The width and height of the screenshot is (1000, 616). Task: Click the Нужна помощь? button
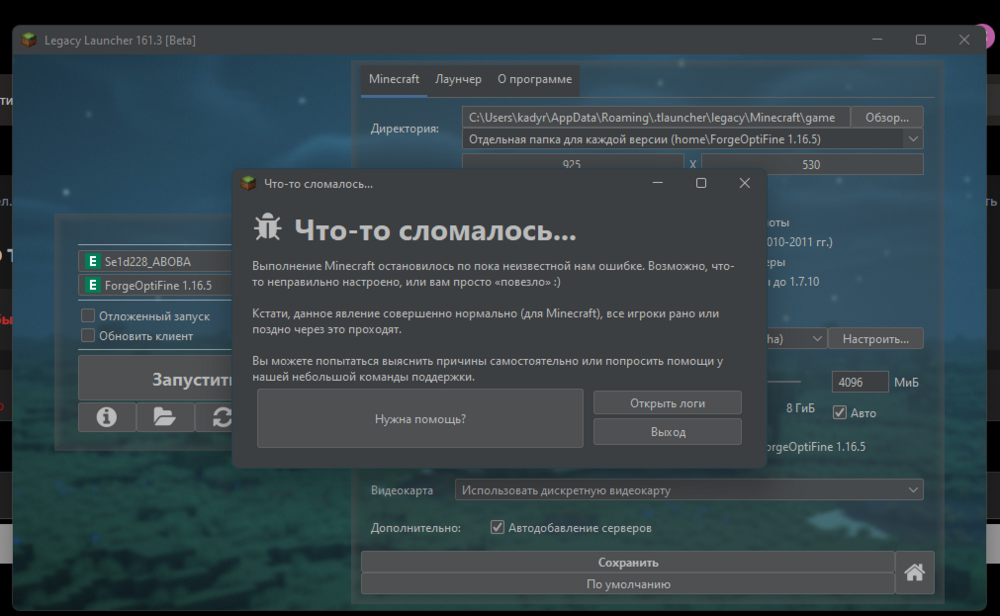click(x=420, y=418)
